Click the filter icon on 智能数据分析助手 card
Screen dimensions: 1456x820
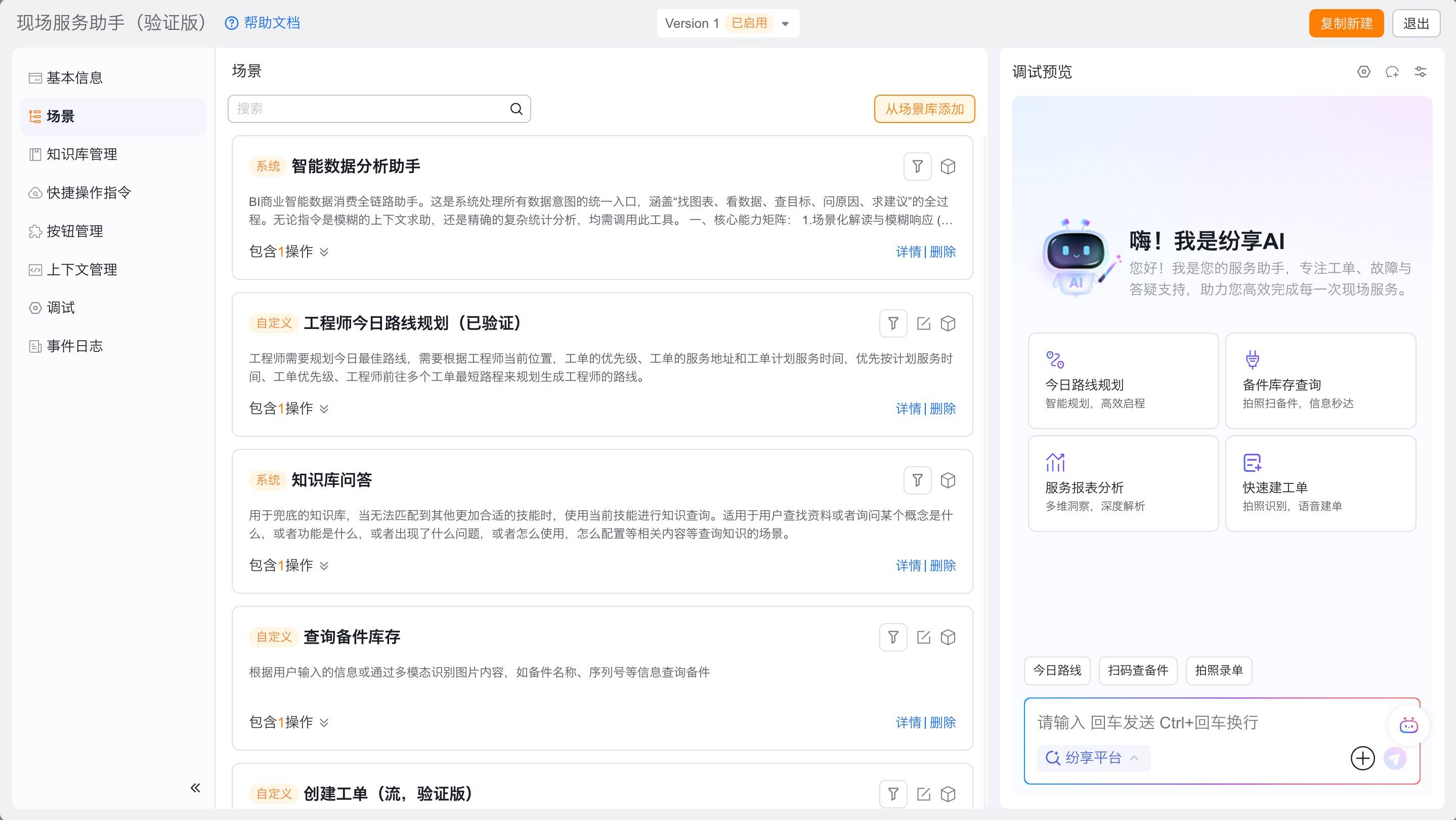[x=917, y=166]
